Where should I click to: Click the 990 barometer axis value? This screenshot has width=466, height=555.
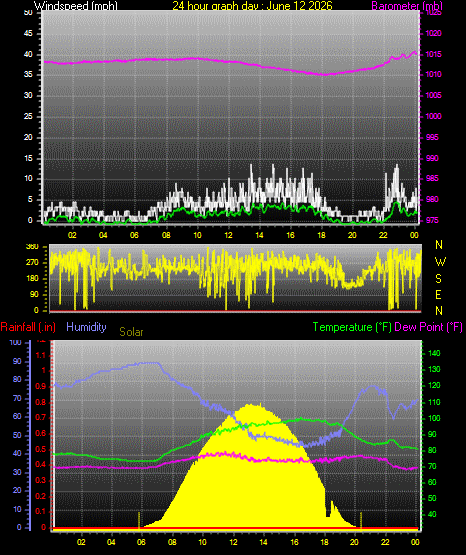pyautogui.click(x=432, y=158)
